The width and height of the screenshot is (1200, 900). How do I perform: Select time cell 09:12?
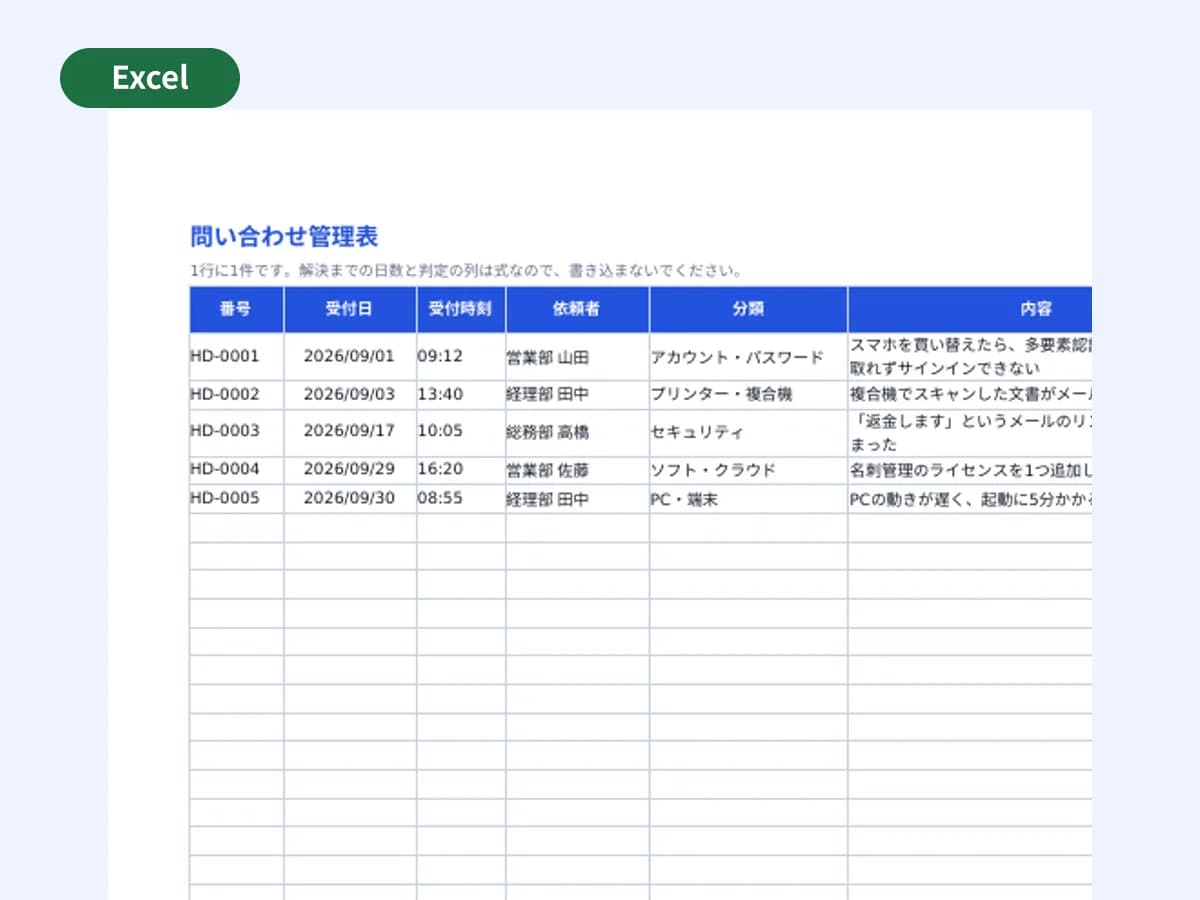pos(461,356)
